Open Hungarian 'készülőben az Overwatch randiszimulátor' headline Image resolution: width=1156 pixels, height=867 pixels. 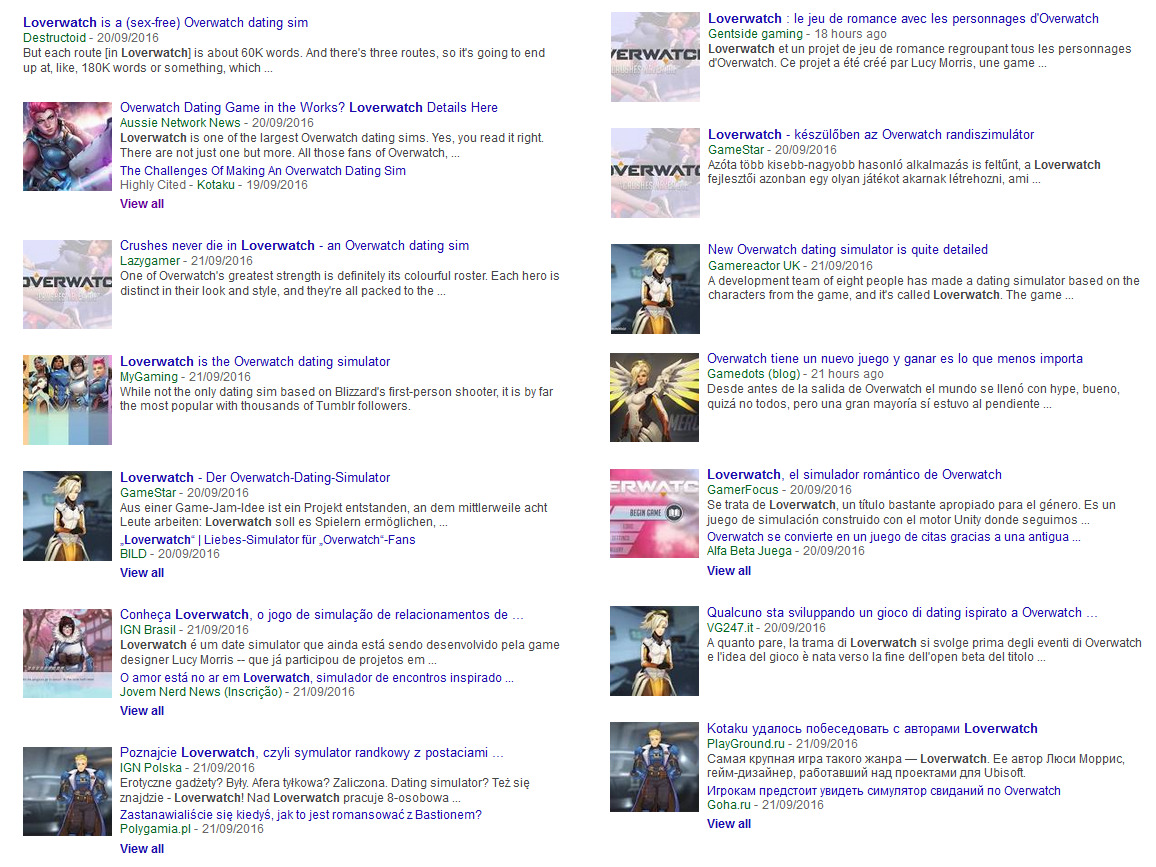pyautogui.click(x=871, y=134)
